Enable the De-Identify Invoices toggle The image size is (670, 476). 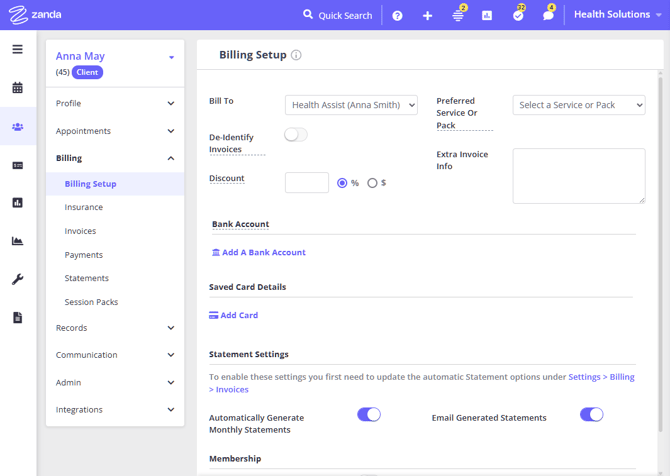pos(296,135)
